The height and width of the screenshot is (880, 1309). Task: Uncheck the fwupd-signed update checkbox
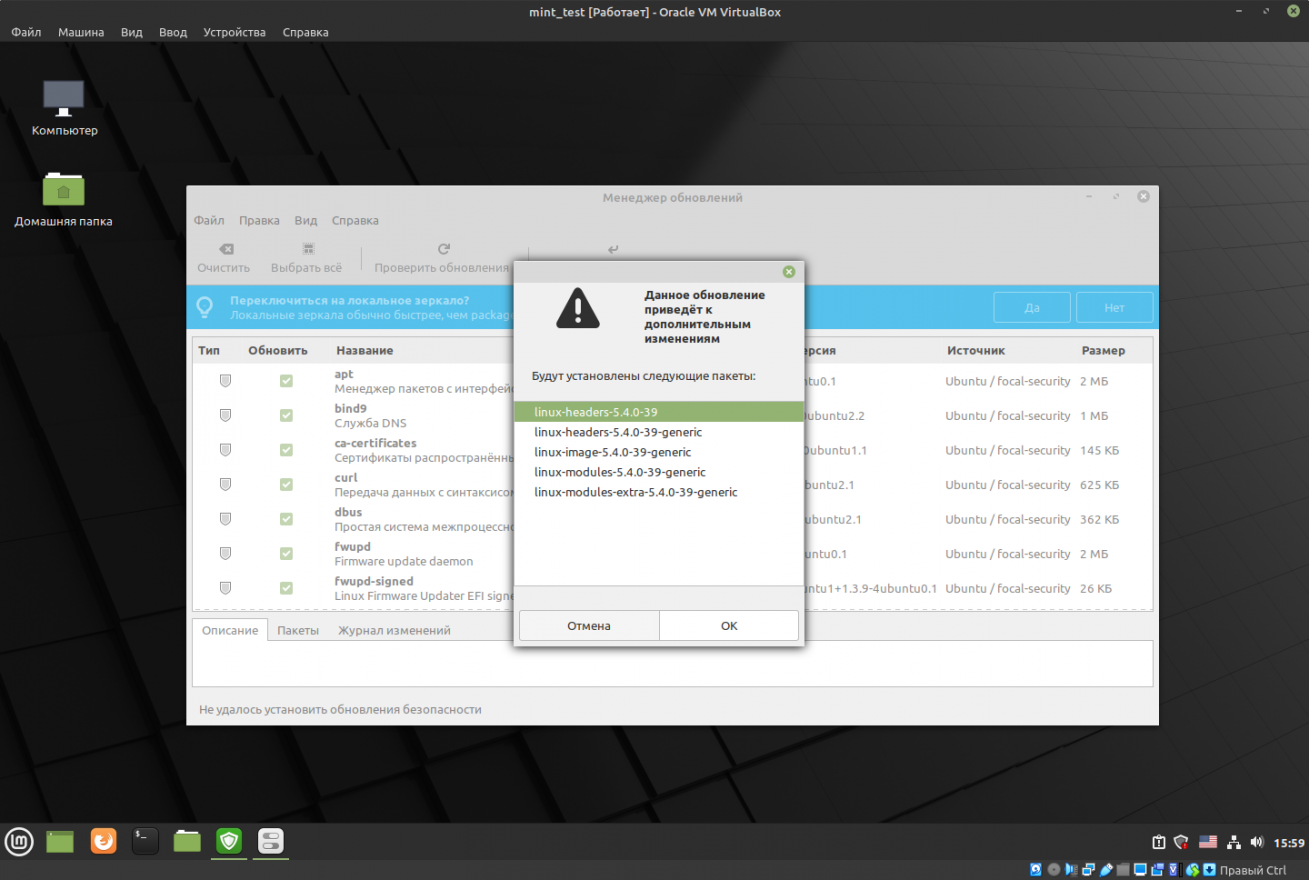point(286,588)
